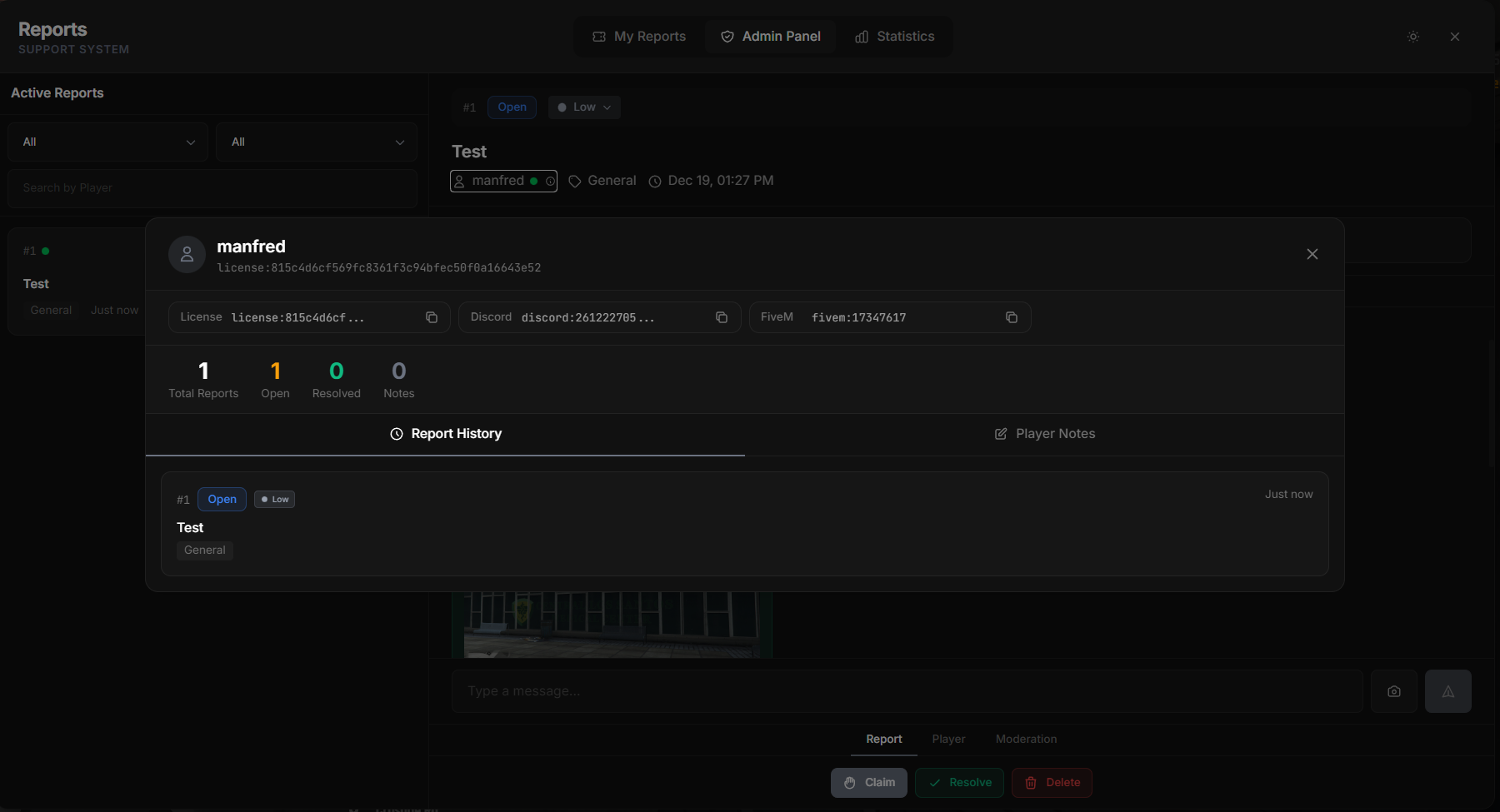
Task: Select the Report History tab
Action: tap(446, 434)
